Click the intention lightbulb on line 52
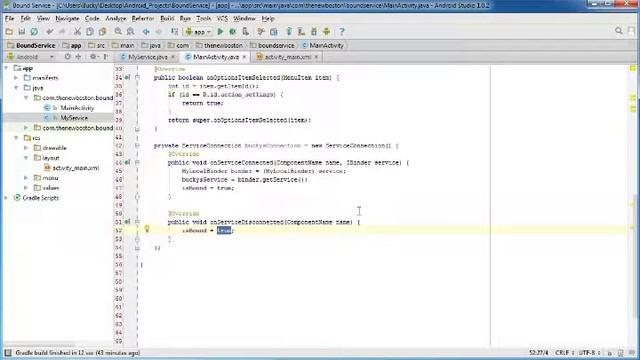 click(x=147, y=229)
